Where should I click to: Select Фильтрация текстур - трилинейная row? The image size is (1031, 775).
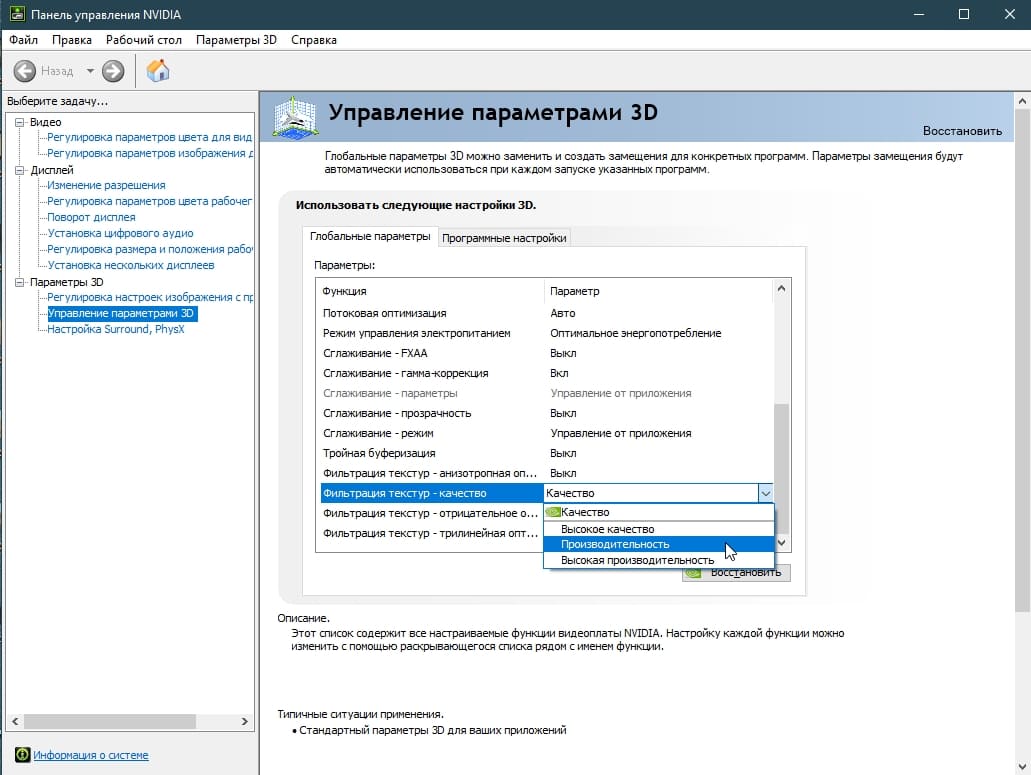coord(431,533)
